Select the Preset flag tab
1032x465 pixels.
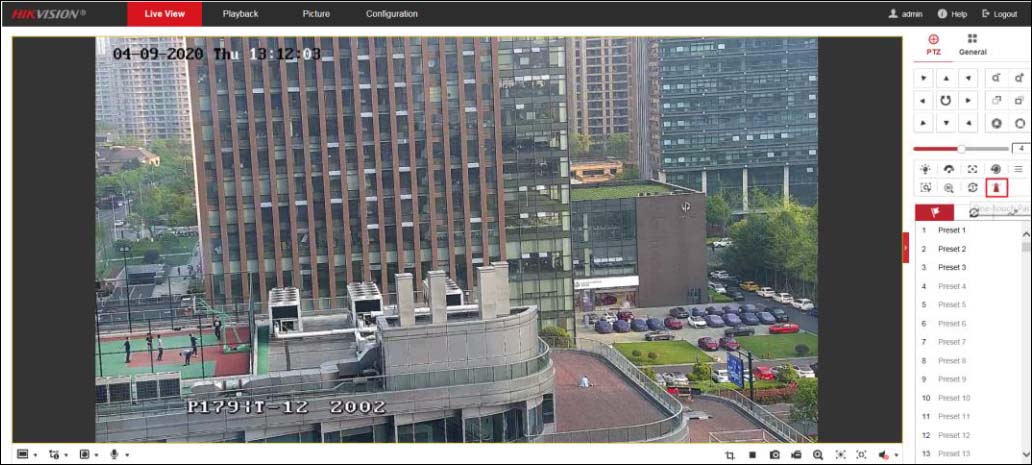click(x=934, y=212)
